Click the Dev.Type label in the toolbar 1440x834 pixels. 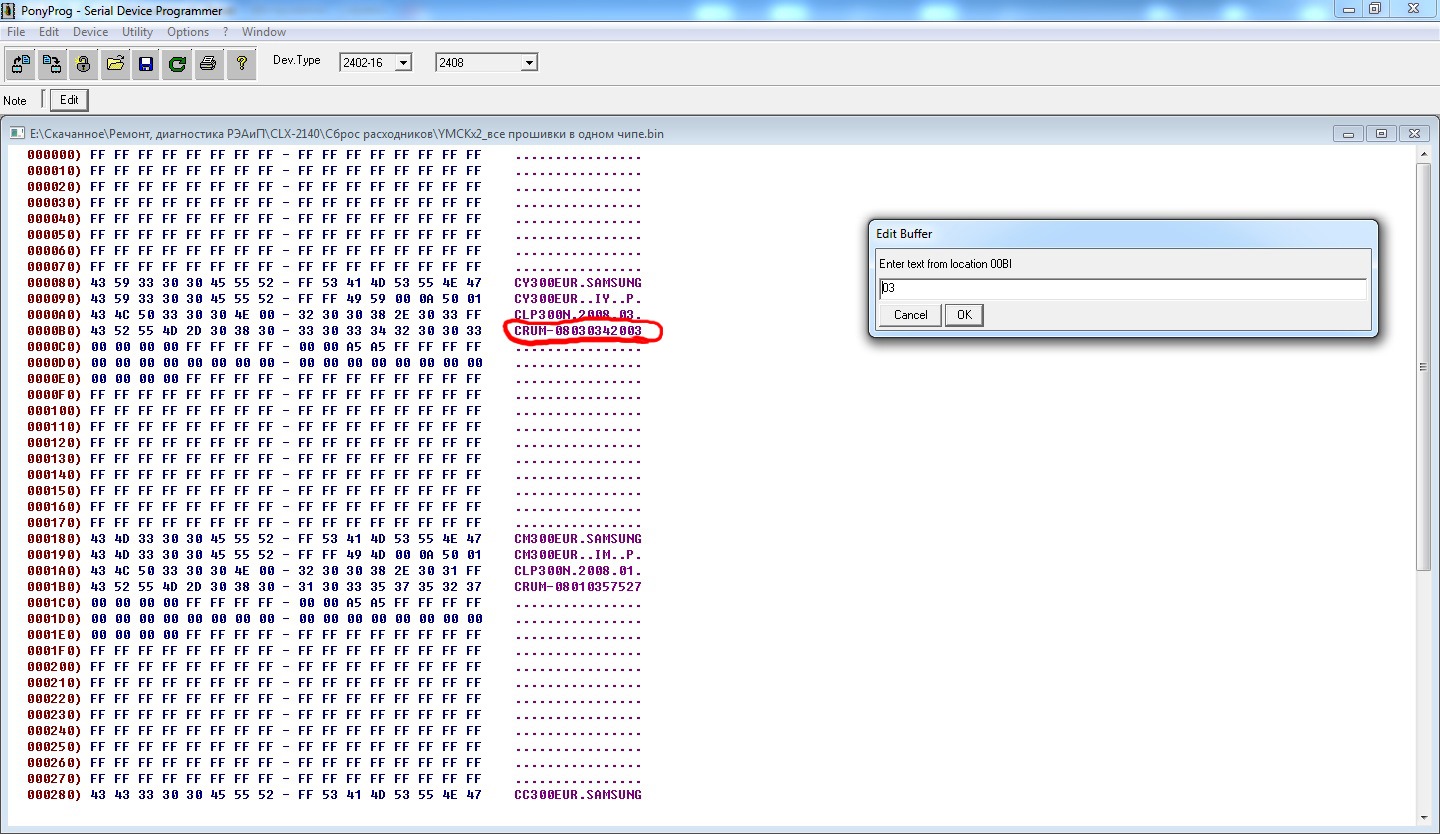coord(297,60)
